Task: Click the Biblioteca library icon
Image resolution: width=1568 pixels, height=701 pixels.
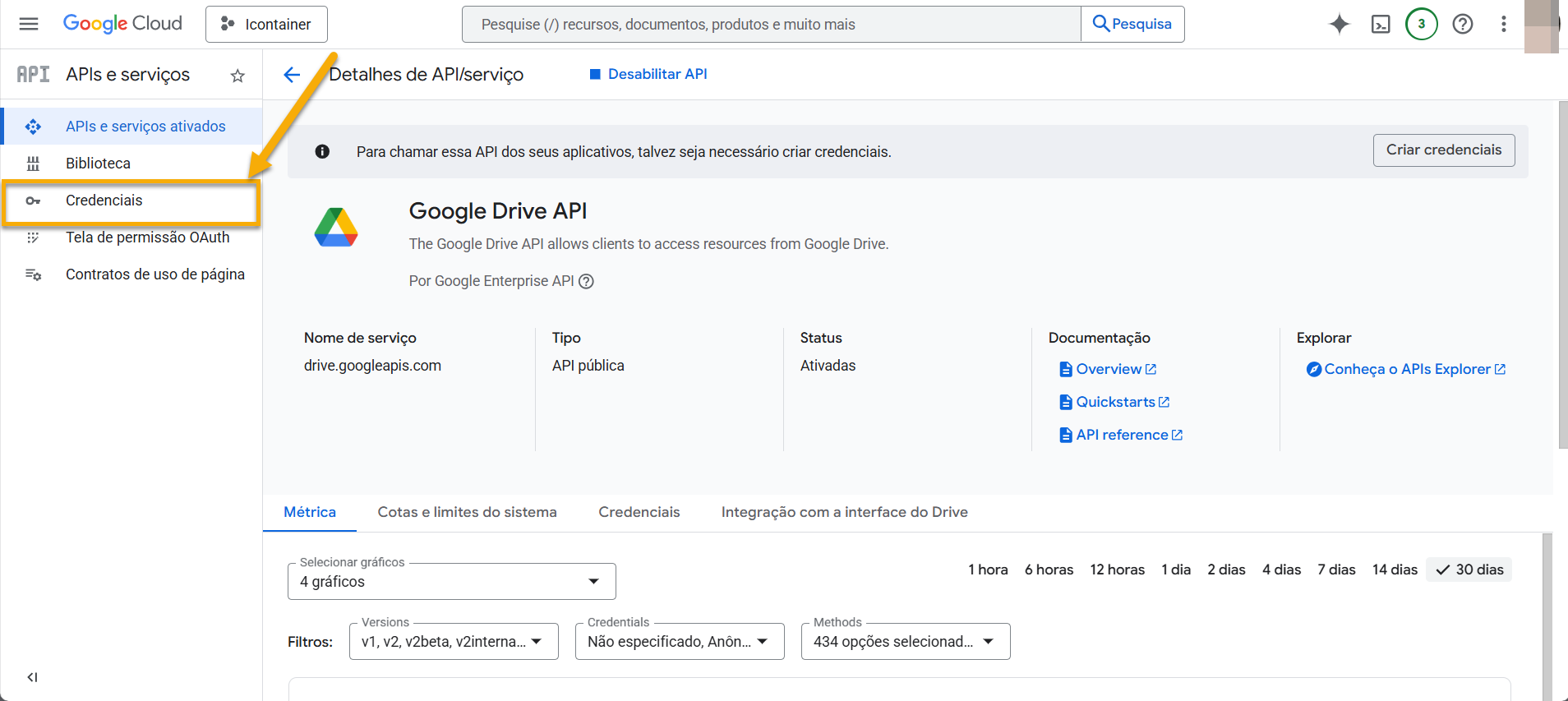Action: coord(33,164)
